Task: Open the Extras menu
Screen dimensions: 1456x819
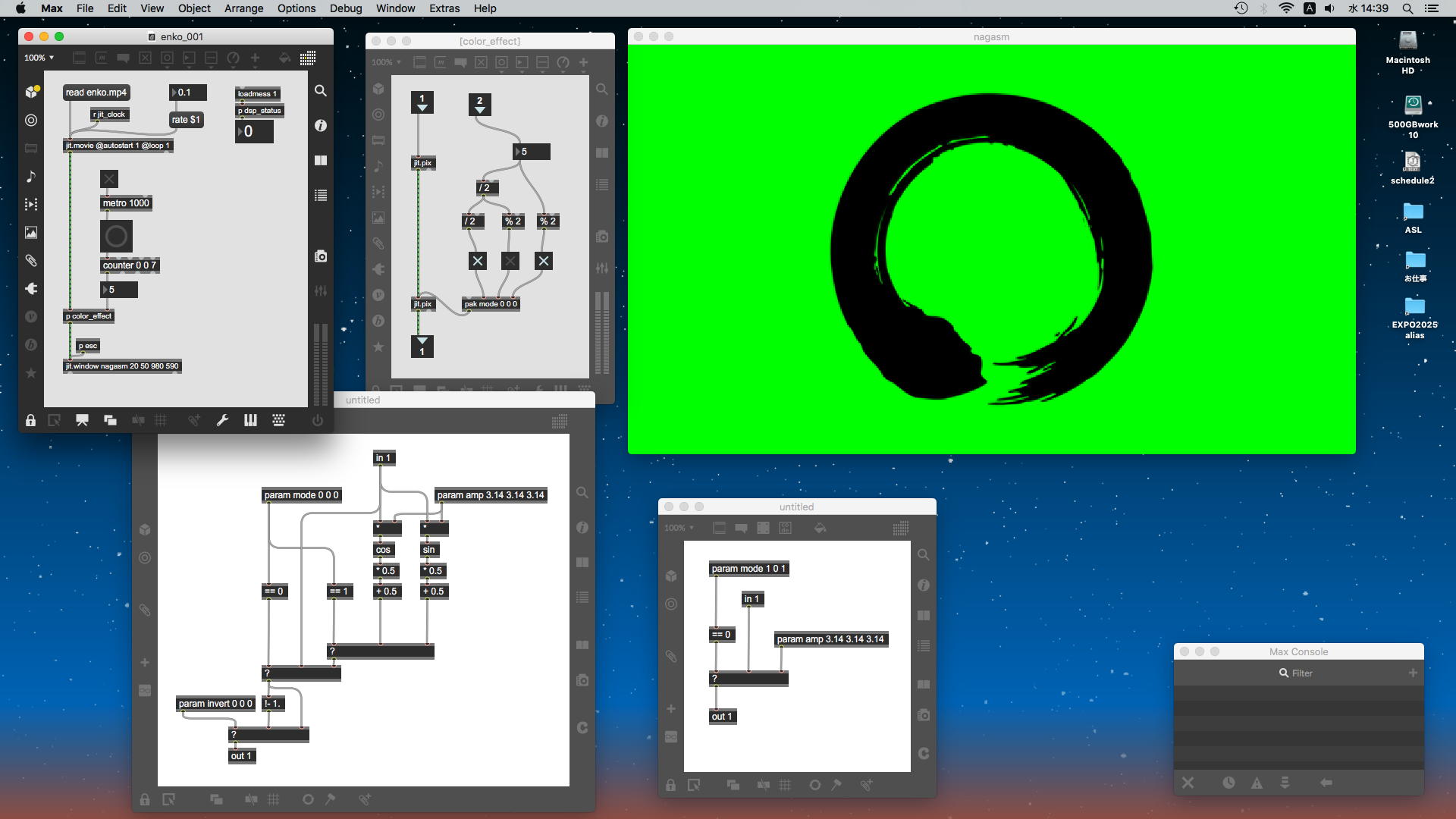Action: point(444,8)
